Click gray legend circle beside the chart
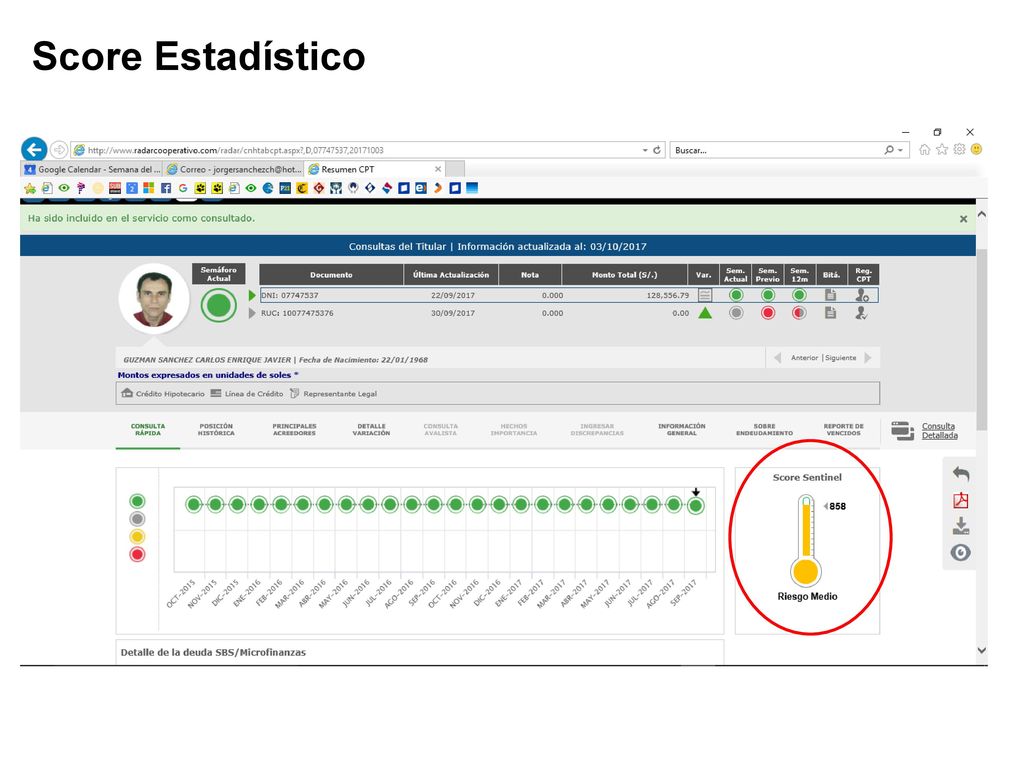 click(137, 519)
